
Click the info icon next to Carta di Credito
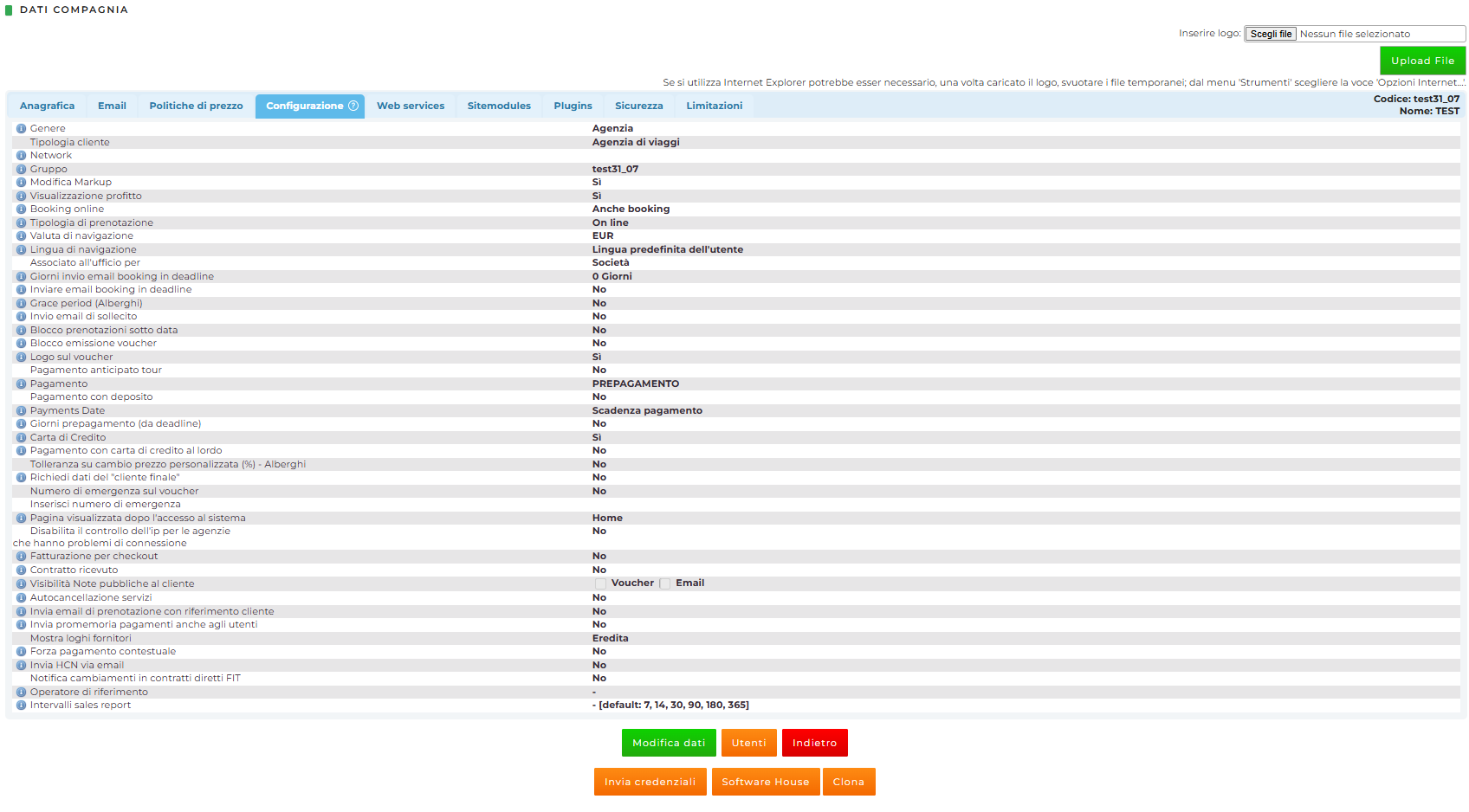[x=21, y=438]
